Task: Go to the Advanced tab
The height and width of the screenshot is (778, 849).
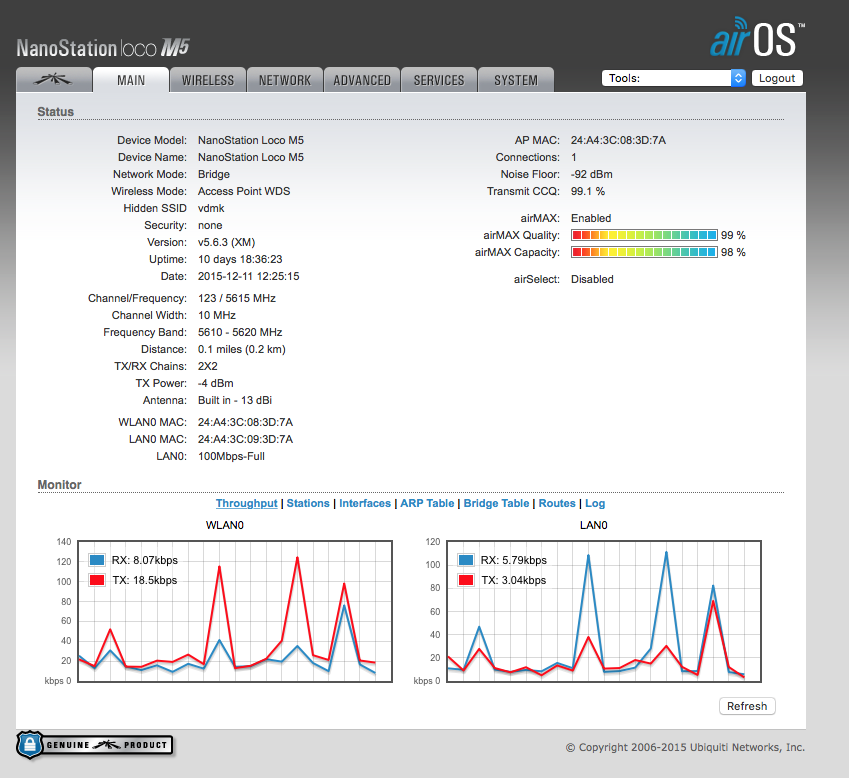Action: pos(362,80)
